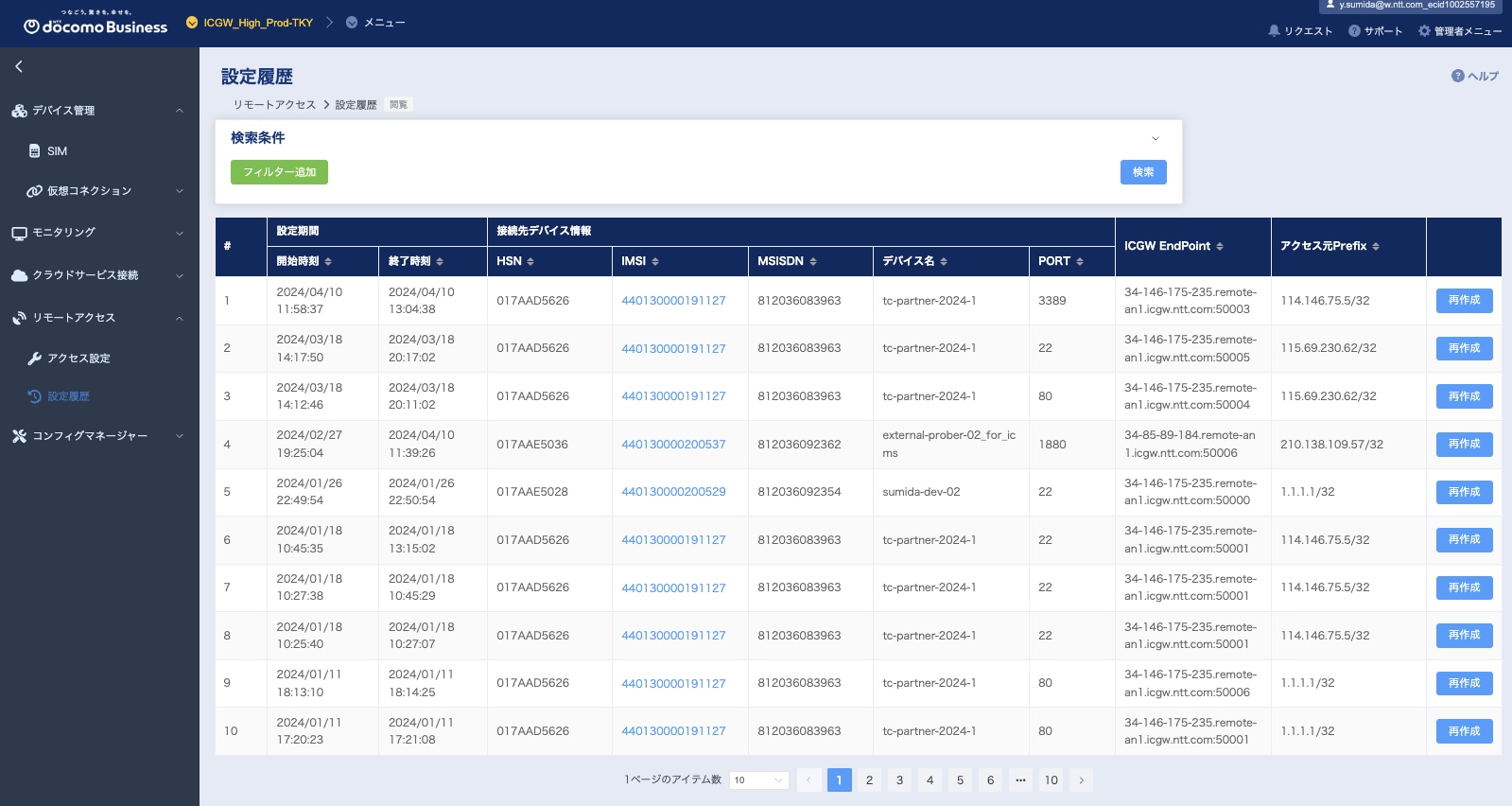1512x806 pixels.
Task: Click the blue Search button
Action: coord(1142,172)
